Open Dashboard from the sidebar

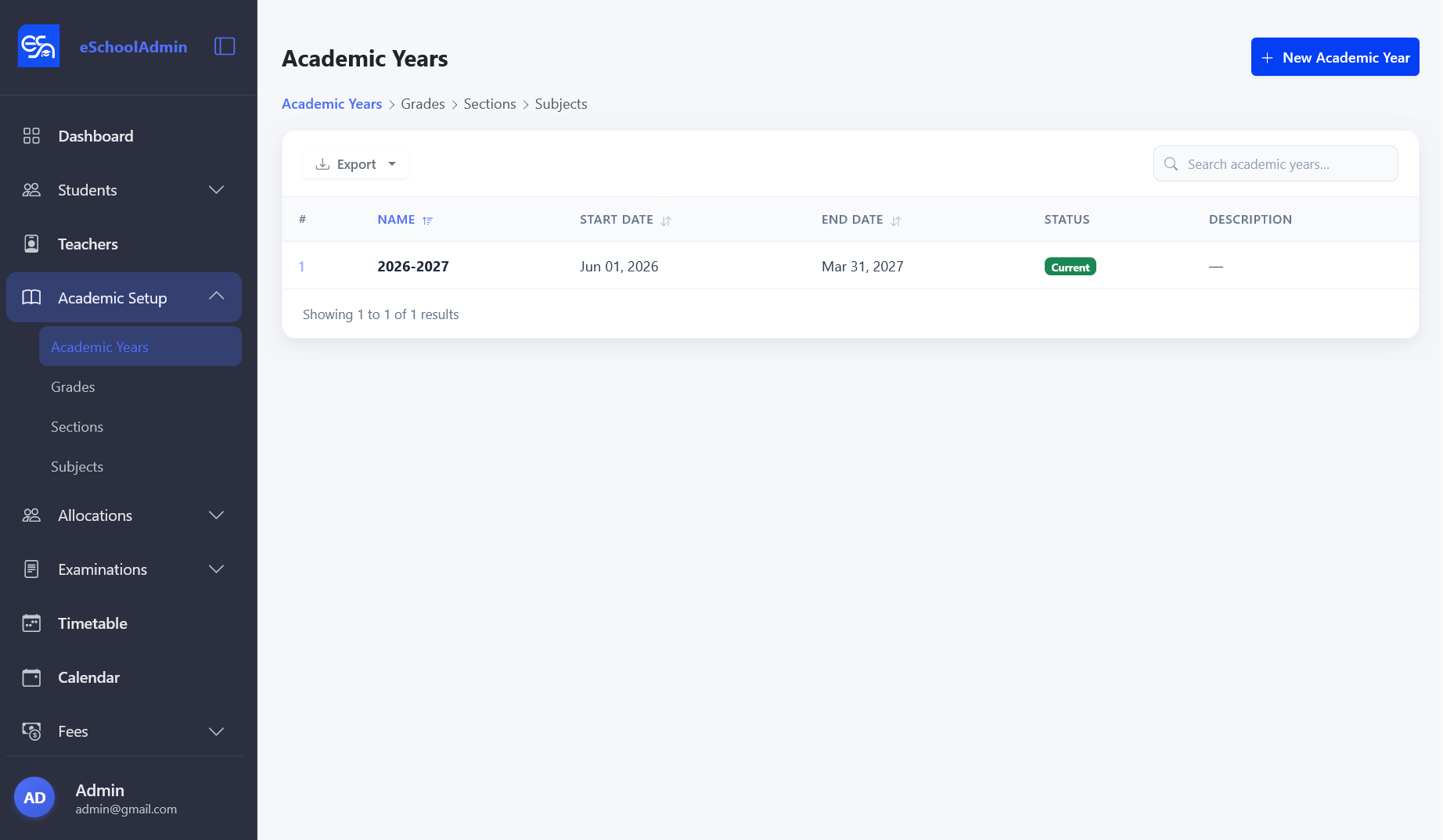click(x=95, y=136)
